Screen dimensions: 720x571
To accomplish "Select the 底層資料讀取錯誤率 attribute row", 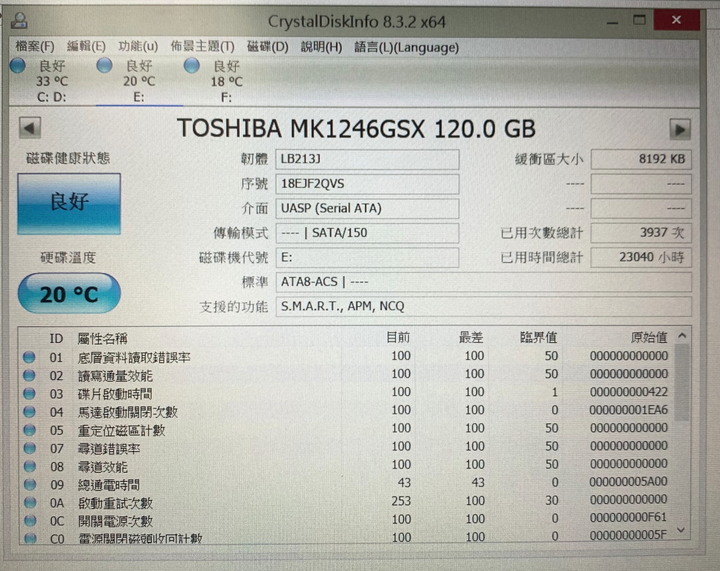I will click(347, 357).
